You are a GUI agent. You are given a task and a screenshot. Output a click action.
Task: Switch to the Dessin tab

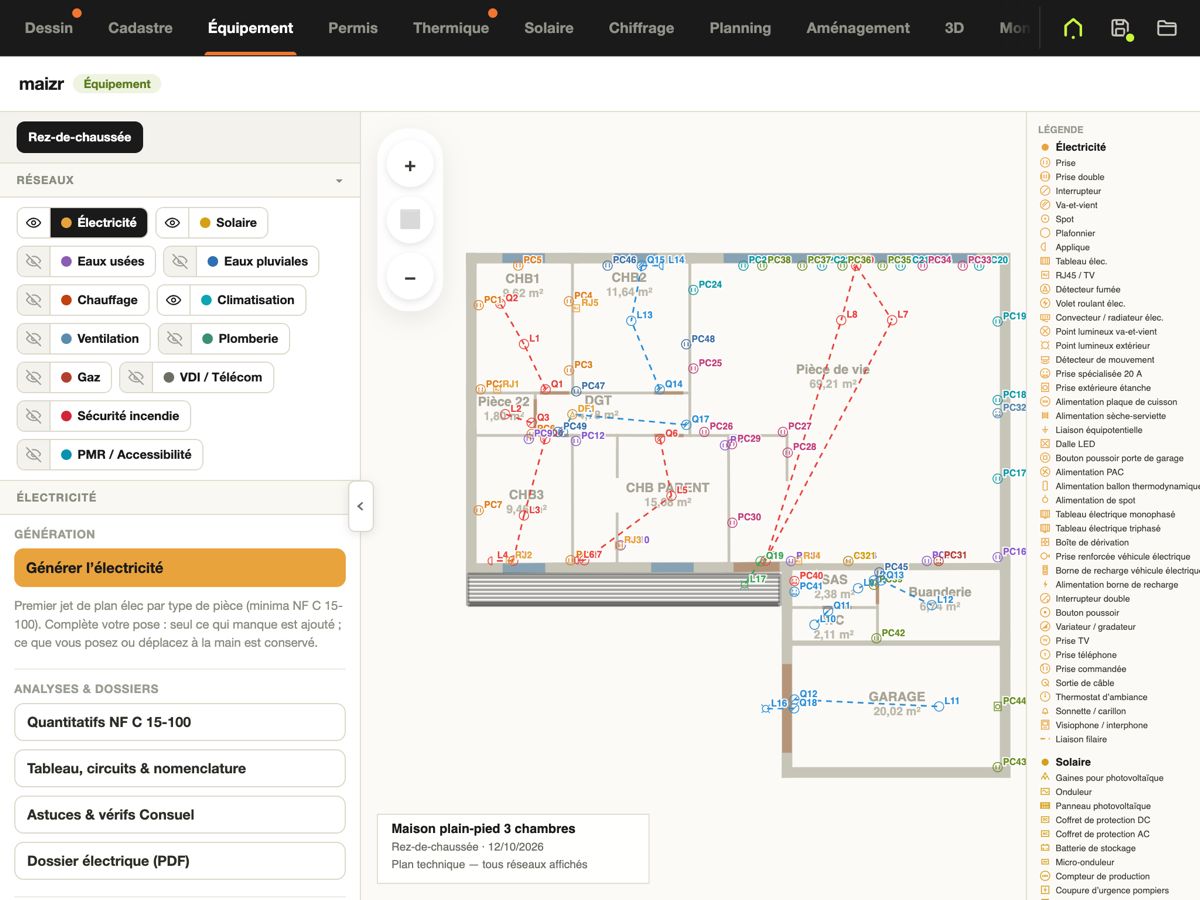pos(49,28)
